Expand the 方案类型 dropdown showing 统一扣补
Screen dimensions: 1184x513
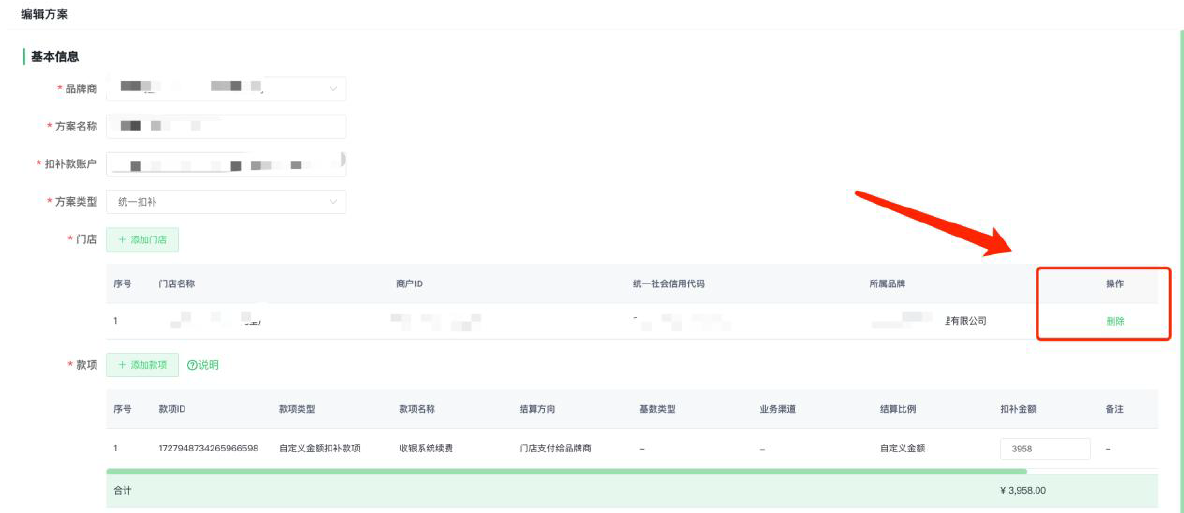click(226, 202)
